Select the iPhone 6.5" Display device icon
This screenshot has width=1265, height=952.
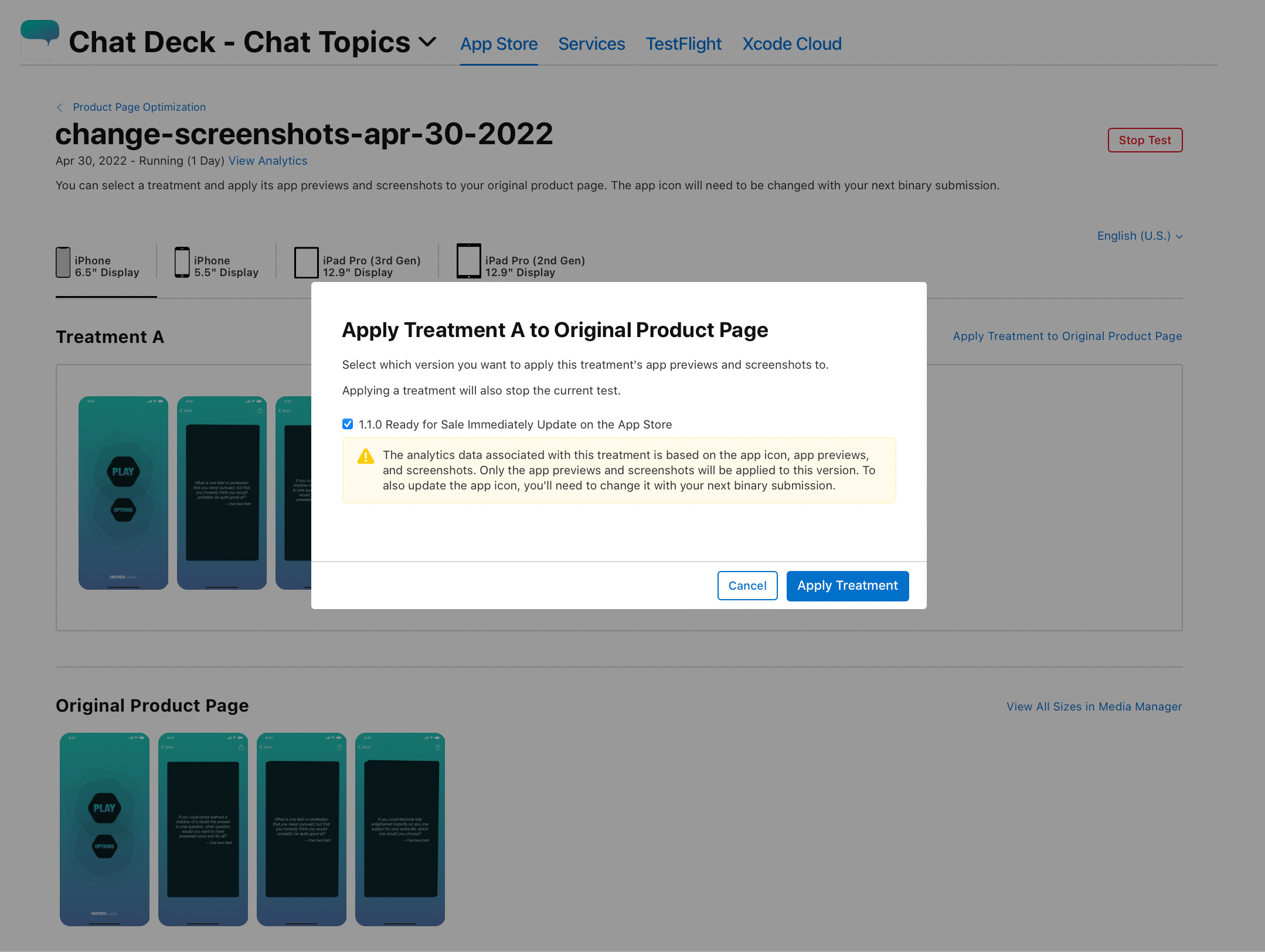pos(63,261)
